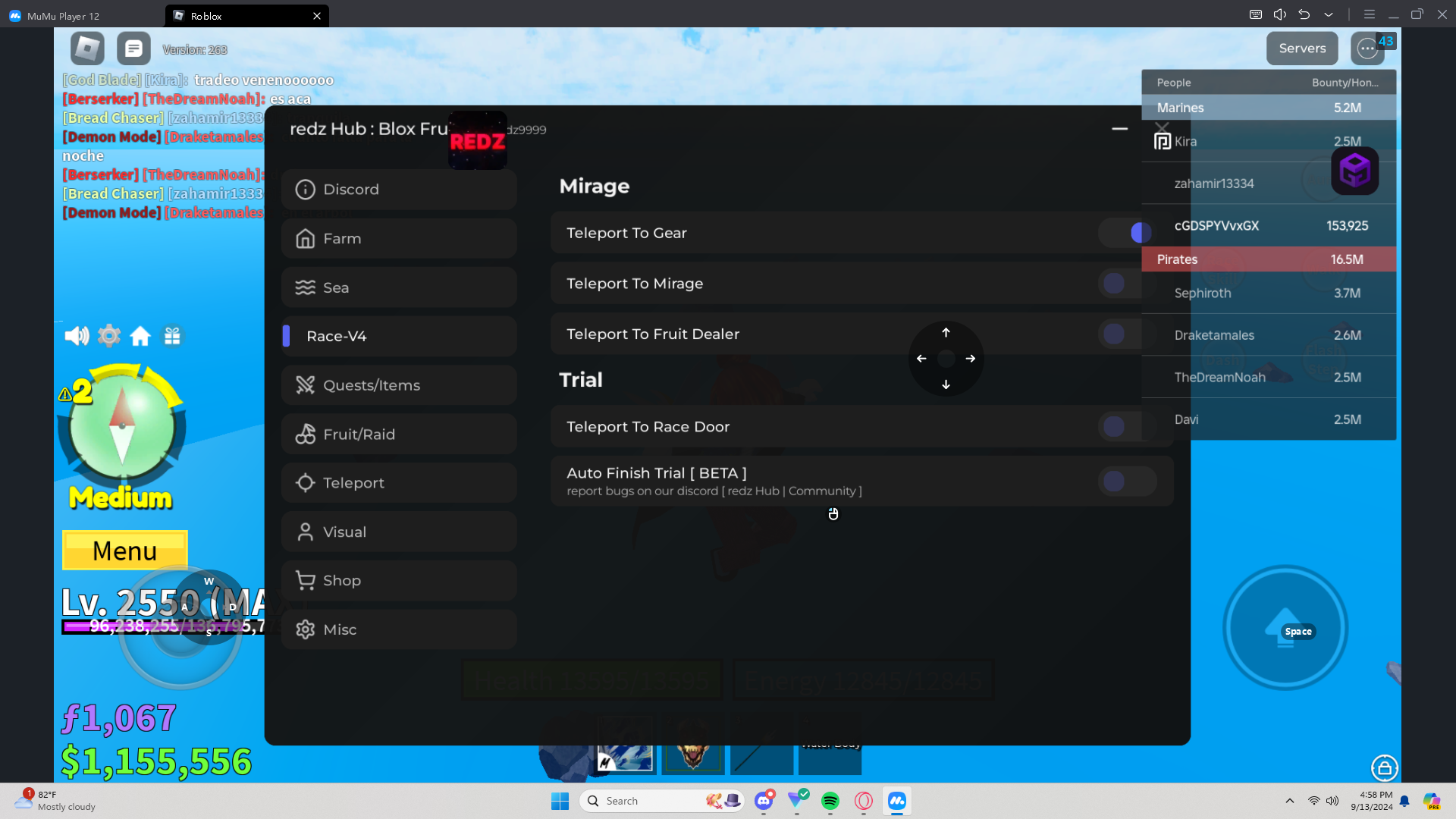Viewport: 1456px width, 819px height.
Task: Click the three-dots more options icon
Action: click(x=1367, y=49)
